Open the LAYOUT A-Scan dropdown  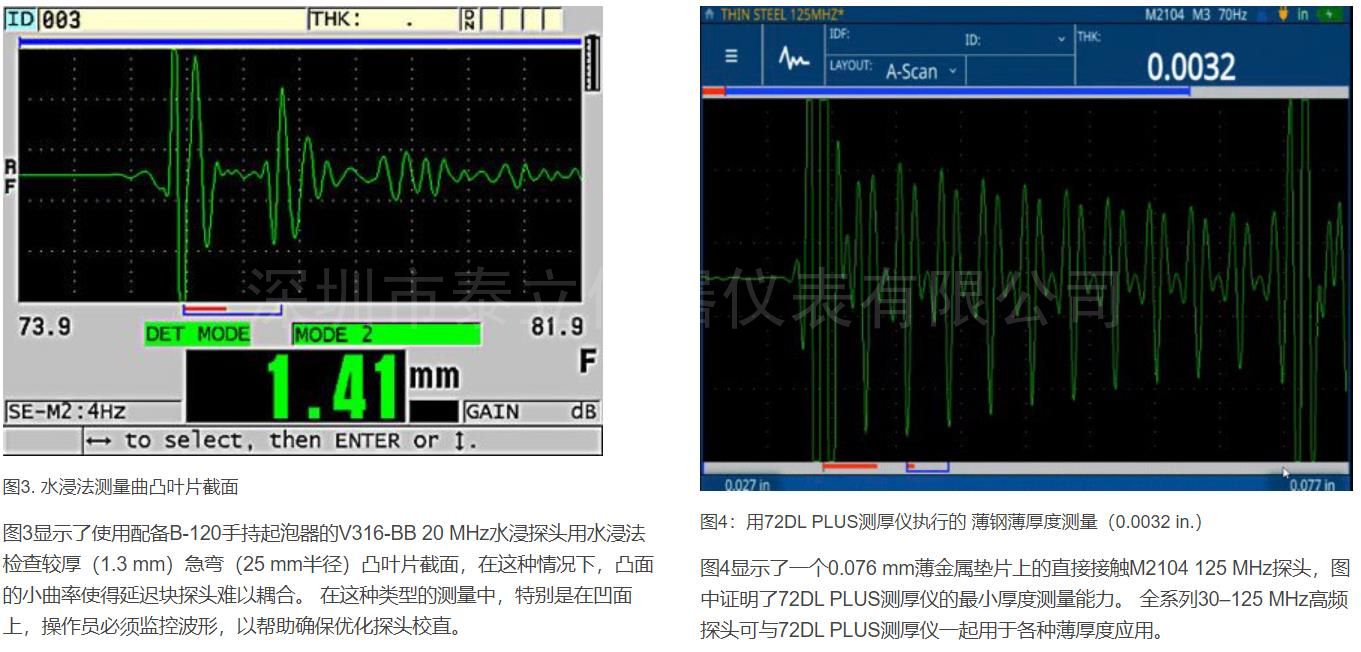tap(922, 70)
